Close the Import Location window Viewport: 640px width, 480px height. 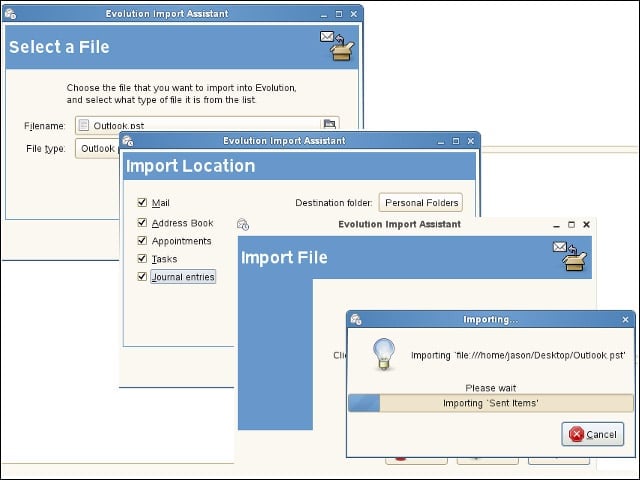471,141
